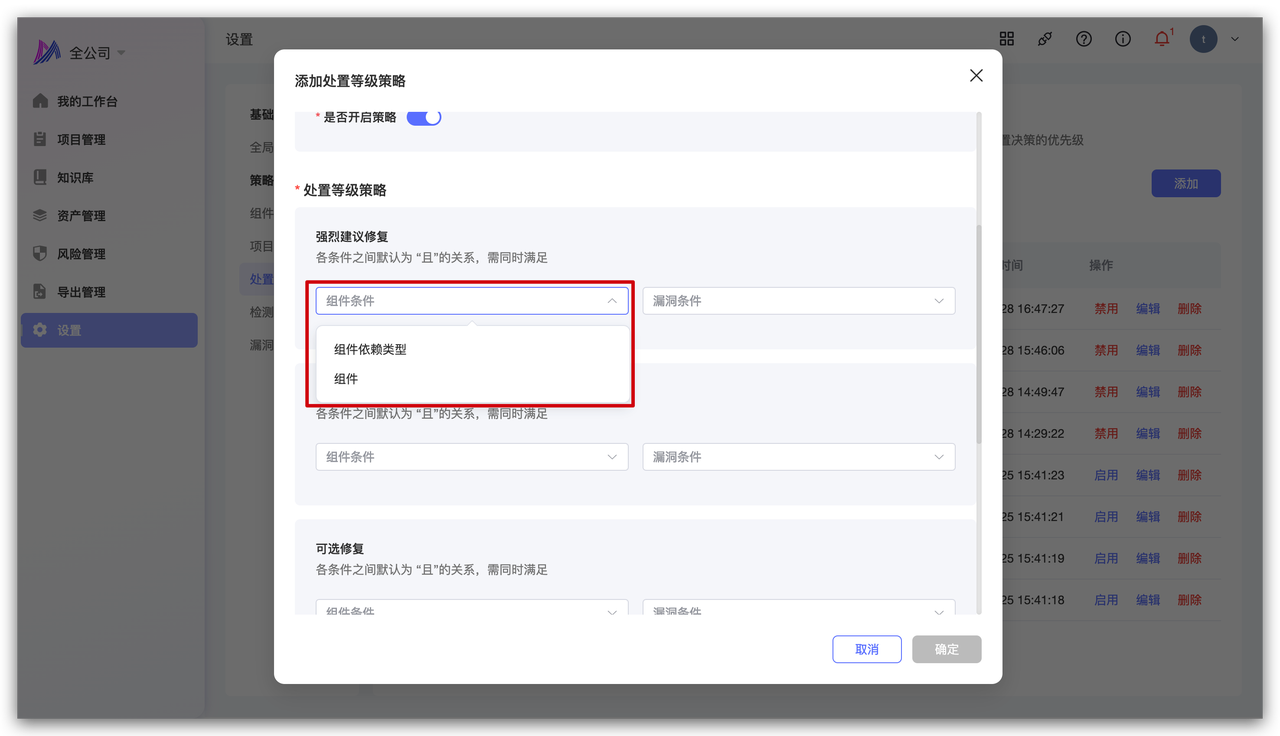This screenshot has height=736, width=1280.
Task: Open the notification bell
Action: coord(1161,39)
